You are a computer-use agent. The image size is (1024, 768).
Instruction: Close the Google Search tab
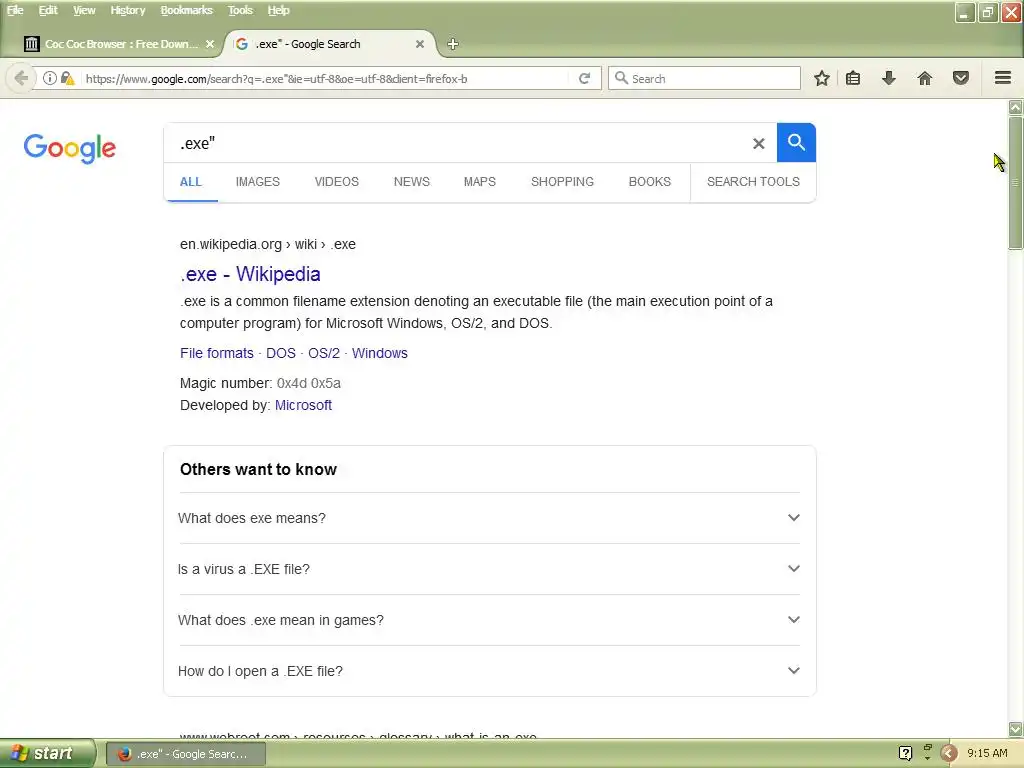tap(420, 44)
